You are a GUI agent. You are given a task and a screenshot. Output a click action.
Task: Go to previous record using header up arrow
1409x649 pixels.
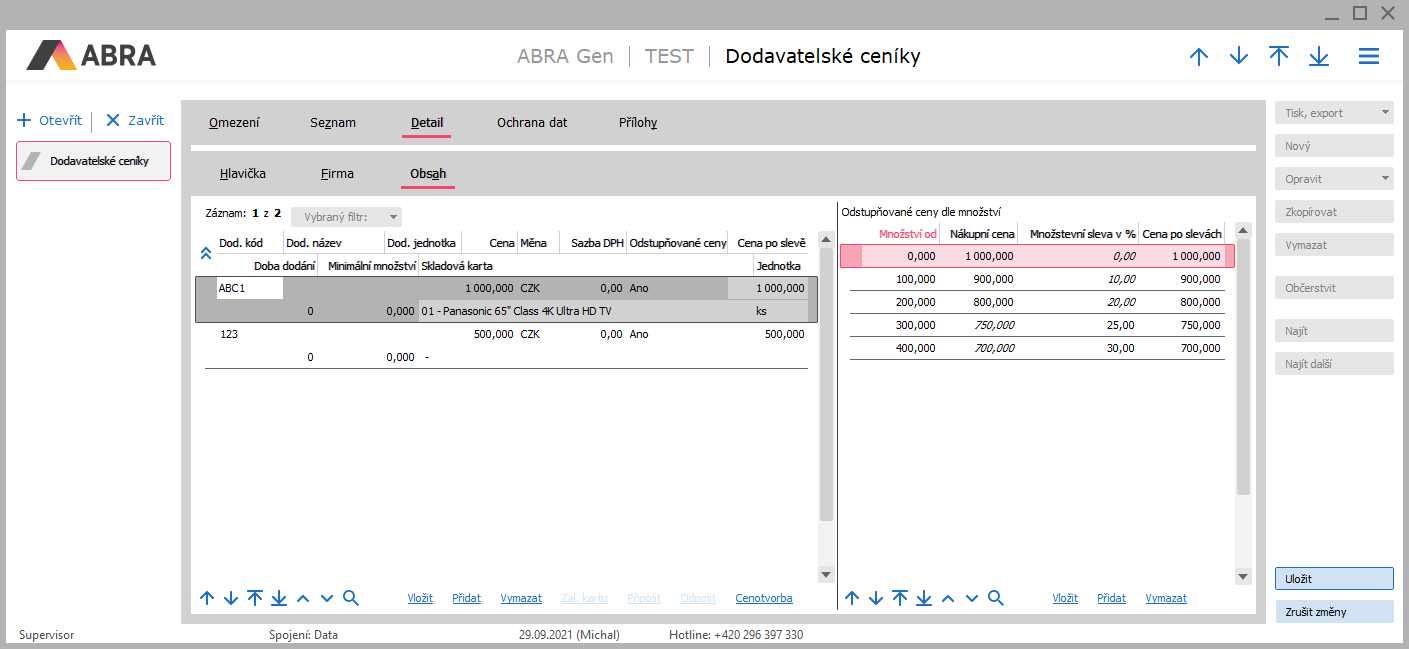[x=1199, y=57]
